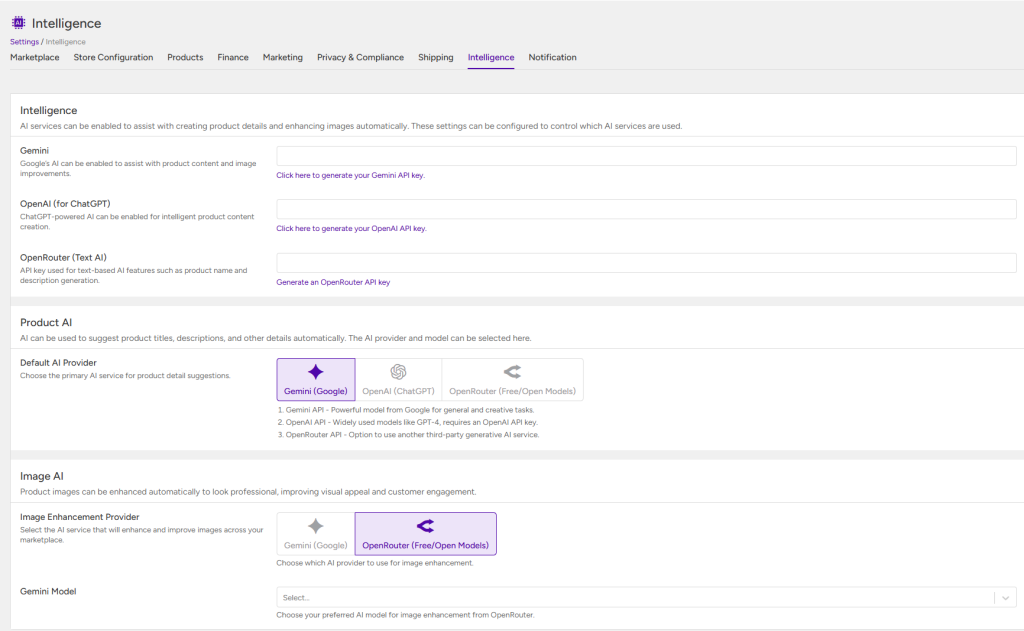Go to the Store Configuration tab
Viewport: 1024px width, 631px height.
(114, 57)
